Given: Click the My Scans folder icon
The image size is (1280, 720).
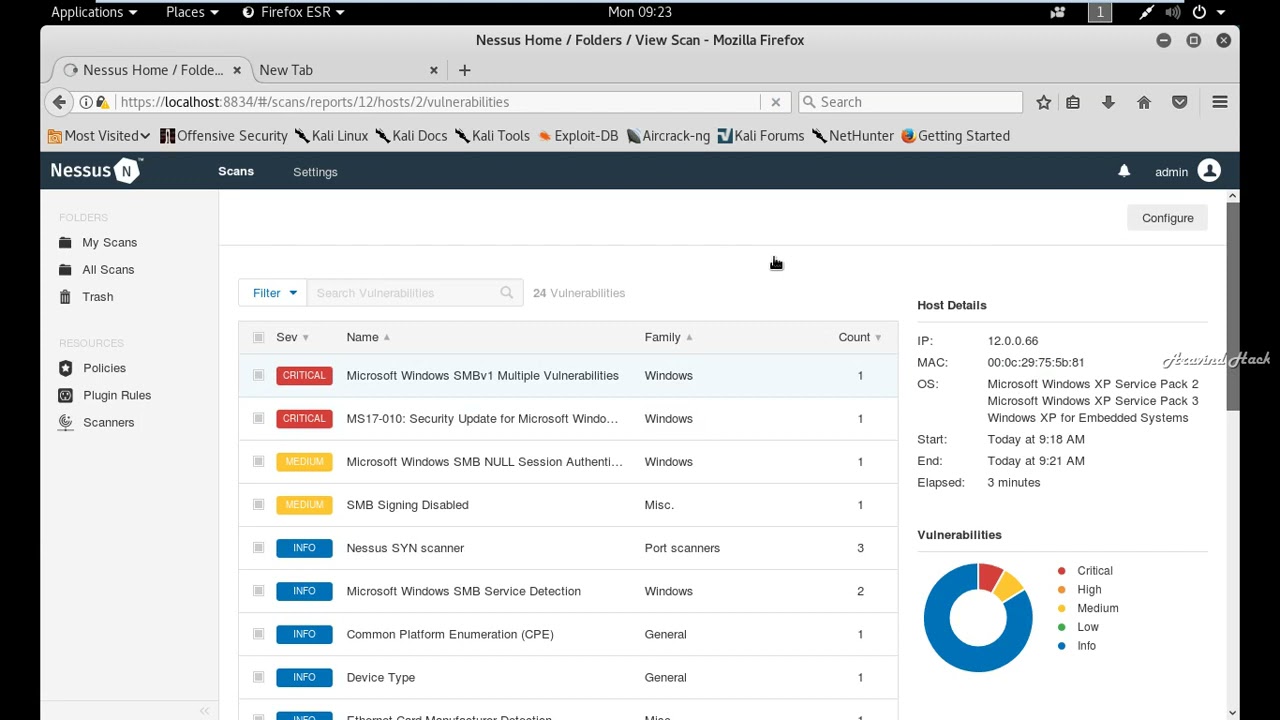Looking at the screenshot, I should coord(65,242).
